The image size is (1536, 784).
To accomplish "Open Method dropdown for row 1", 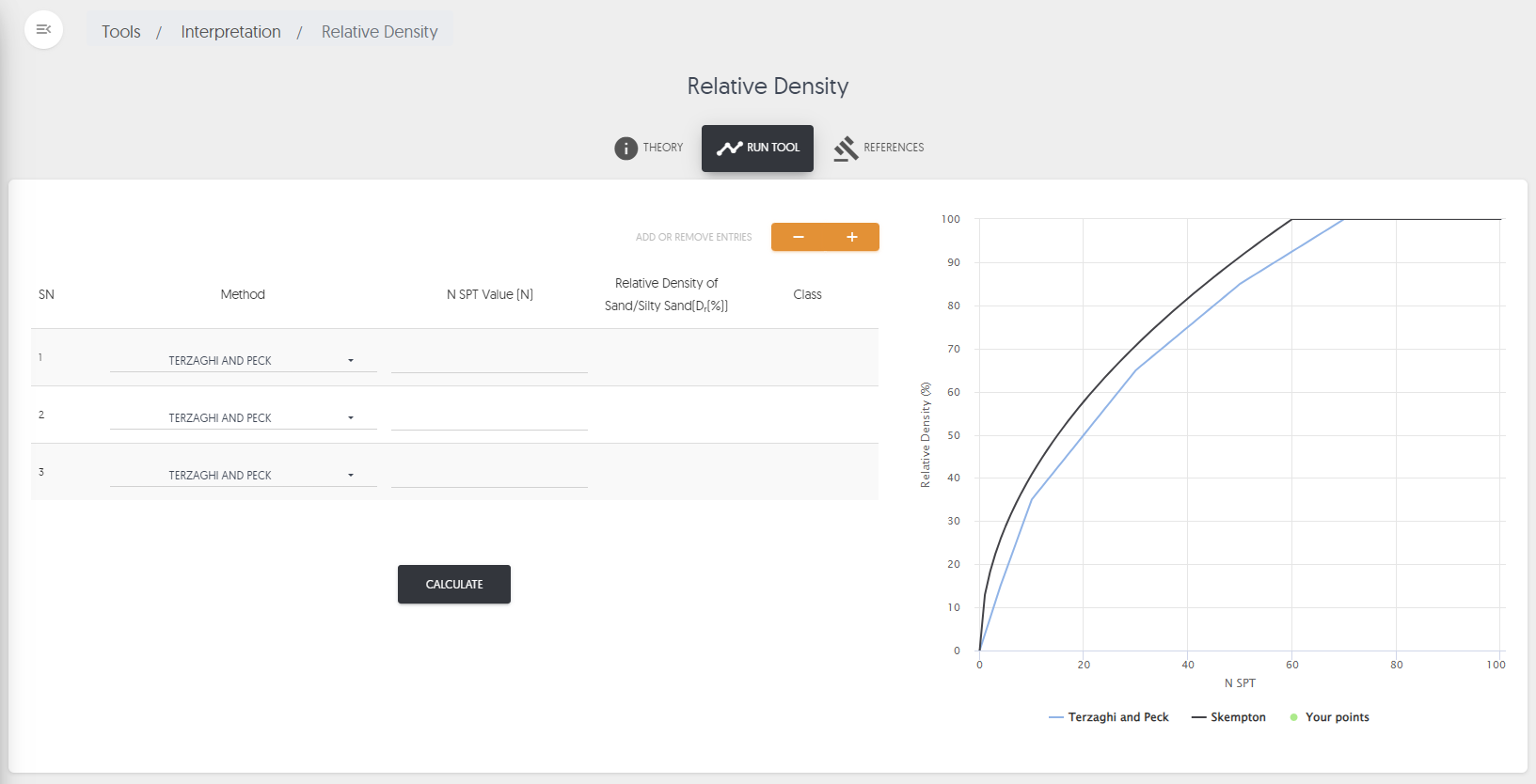I will coord(243,361).
